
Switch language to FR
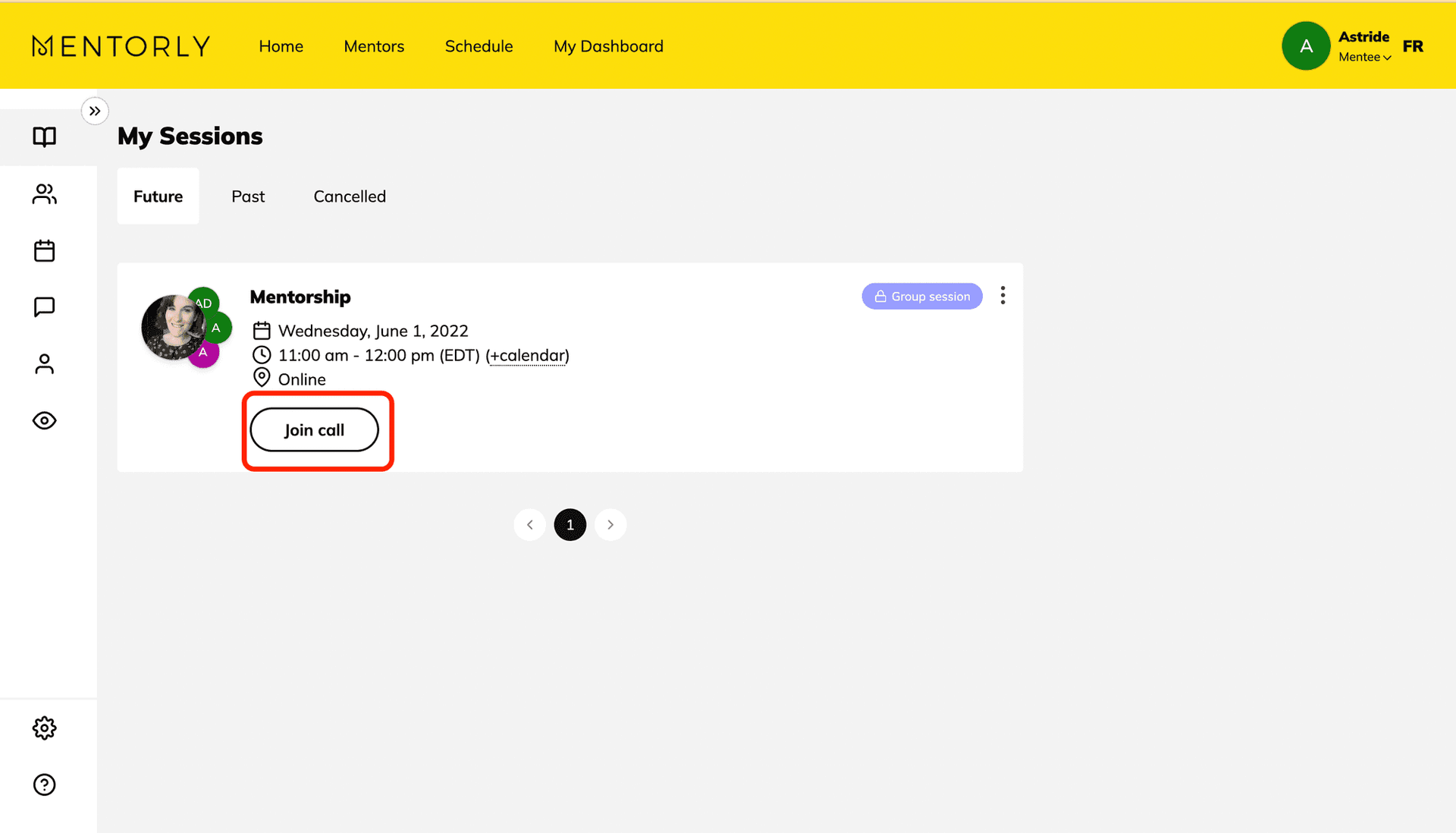pyautogui.click(x=1413, y=46)
